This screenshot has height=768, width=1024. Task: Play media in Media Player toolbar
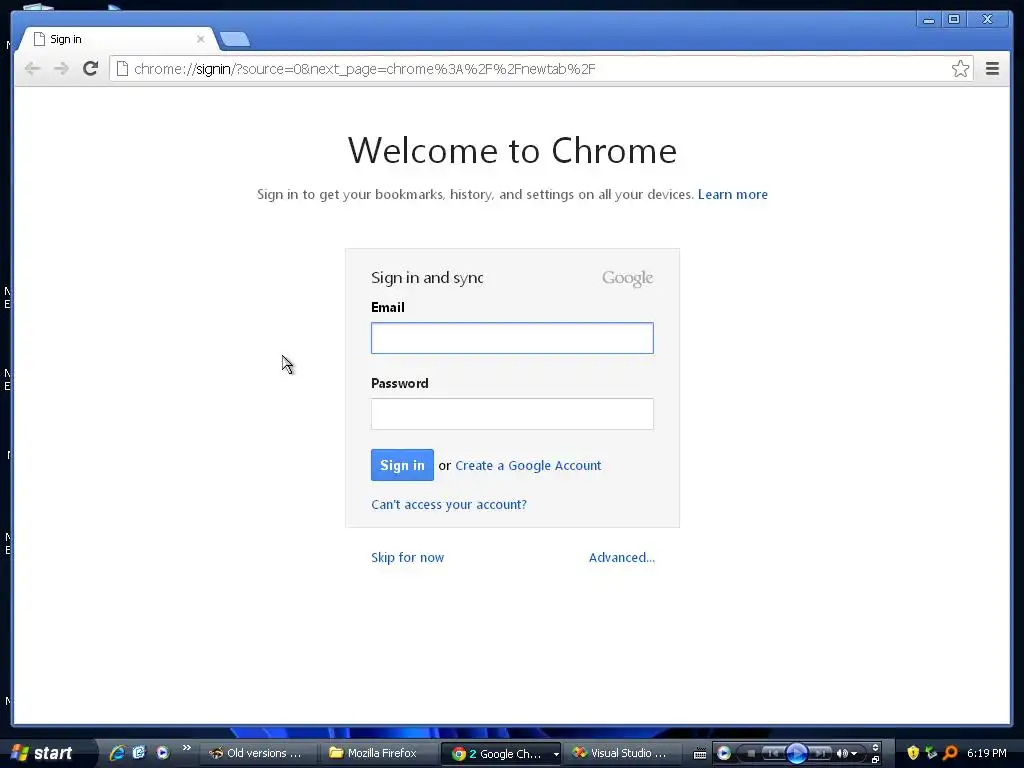(x=797, y=753)
